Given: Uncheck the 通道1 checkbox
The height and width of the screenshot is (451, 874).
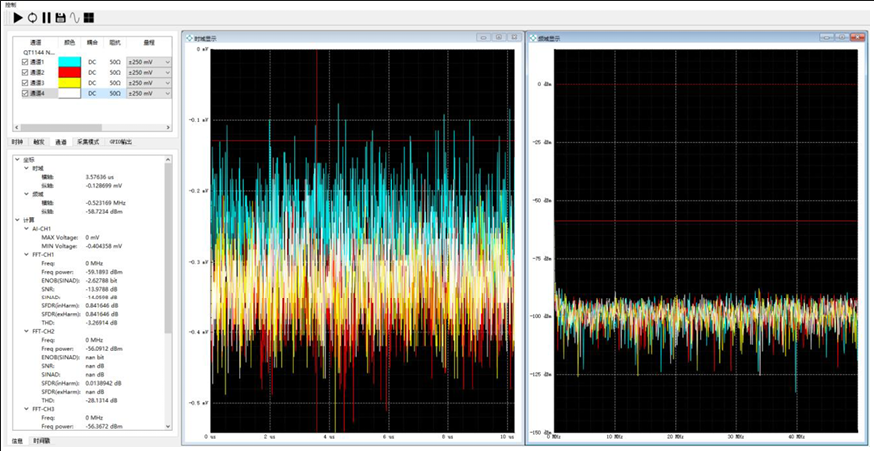Looking at the screenshot, I should tap(25, 62).
